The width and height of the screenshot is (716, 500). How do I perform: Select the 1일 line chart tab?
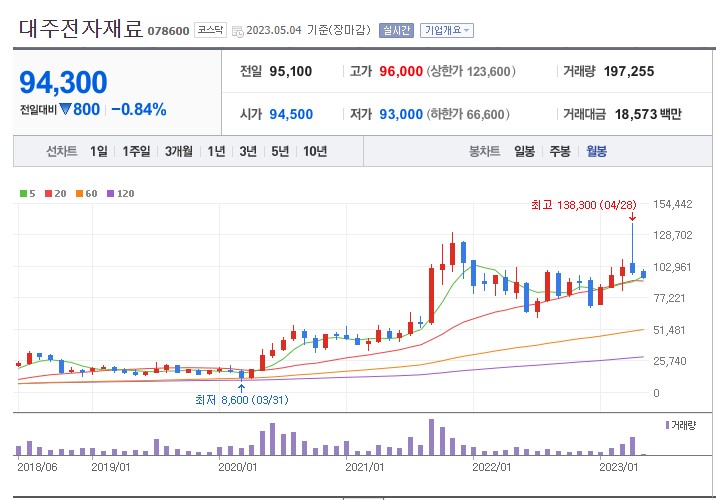pos(99,151)
